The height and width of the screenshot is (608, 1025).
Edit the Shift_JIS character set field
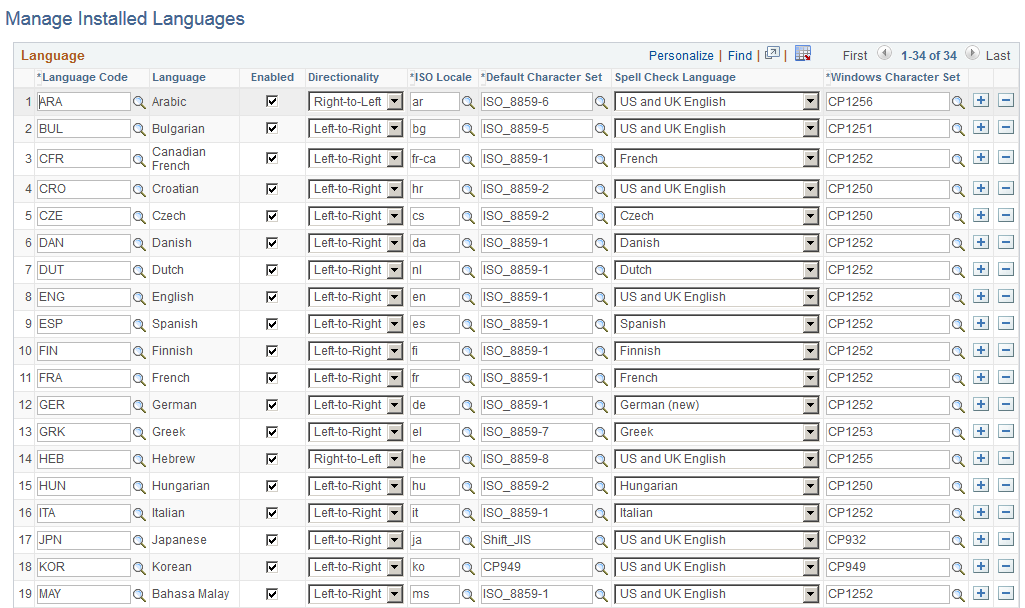tap(536, 541)
